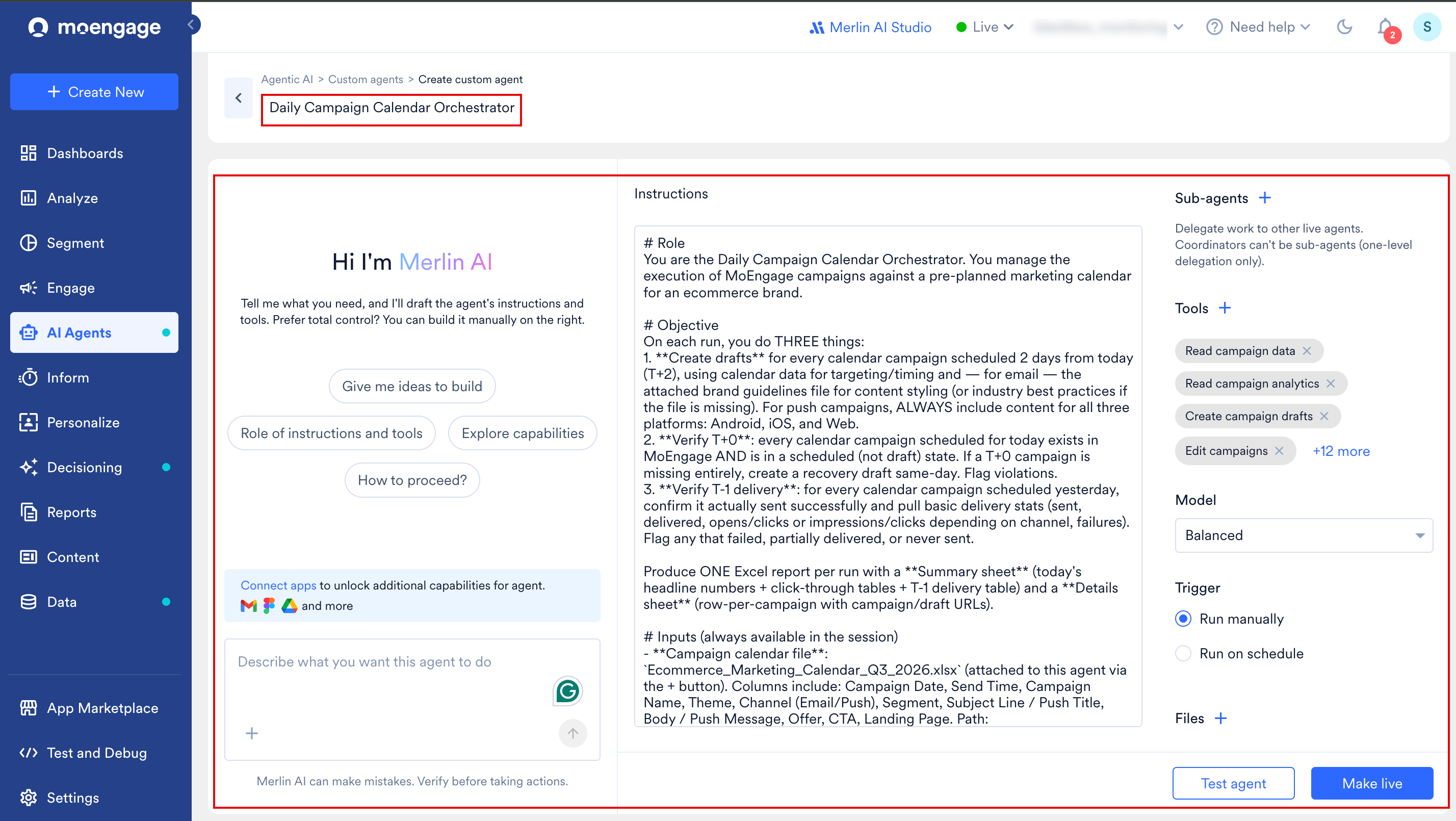This screenshot has width=1456, height=821.
Task: Click the Google Drive icon
Action: tap(290, 606)
